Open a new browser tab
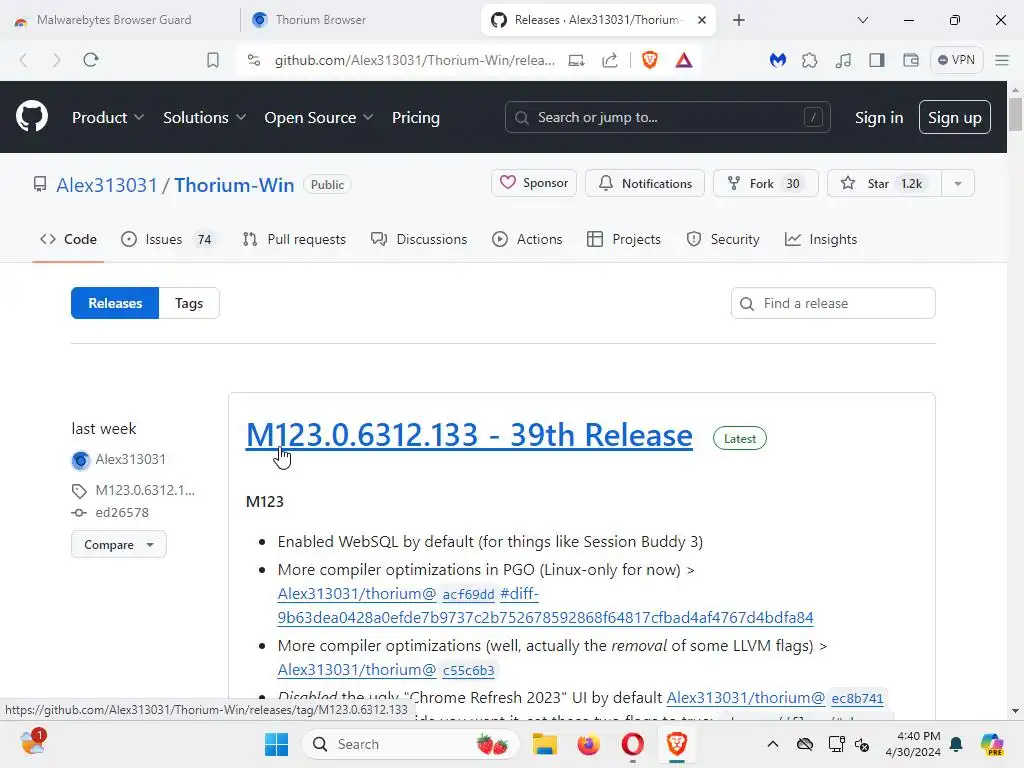Screen dimensions: 1024x768 tap(739, 20)
